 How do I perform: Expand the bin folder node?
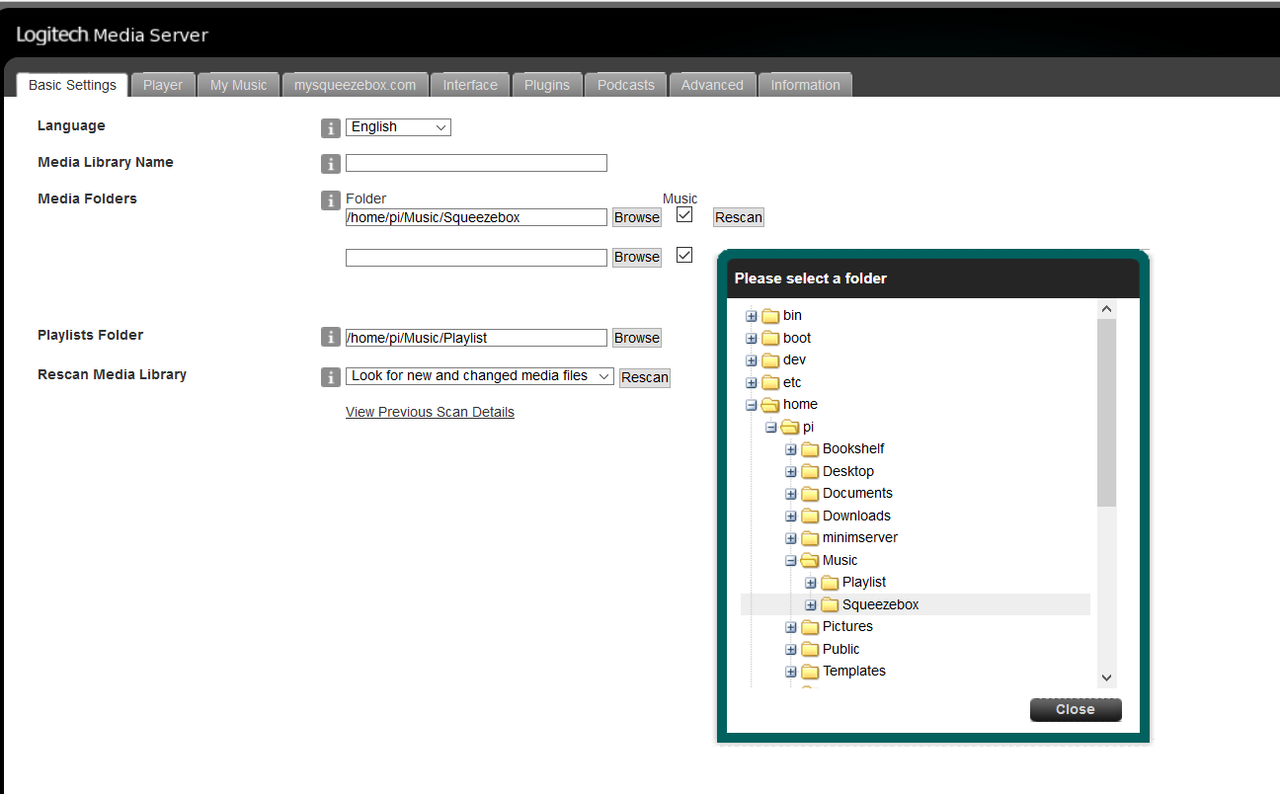(751, 316)
